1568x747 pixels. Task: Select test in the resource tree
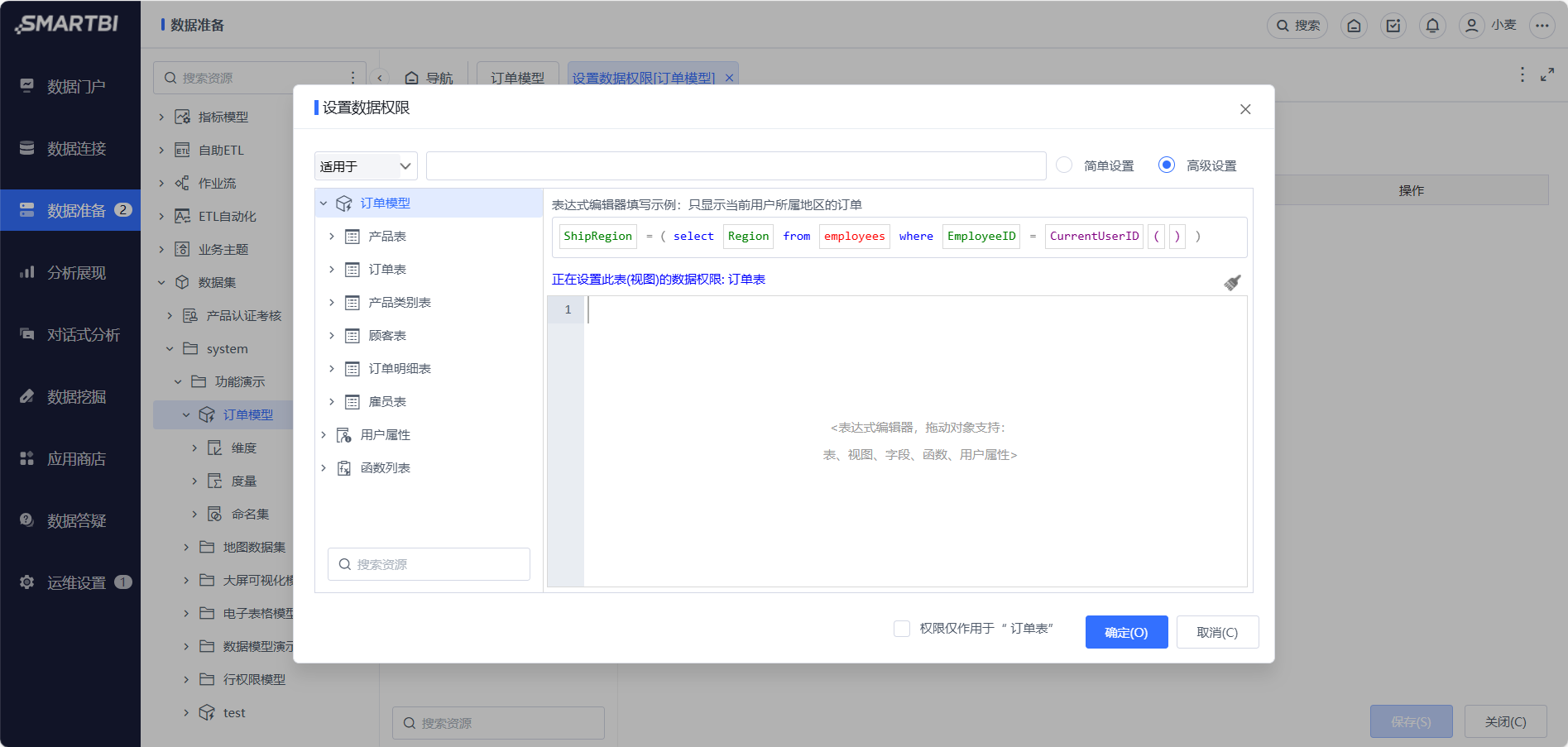tap(234, 713)
